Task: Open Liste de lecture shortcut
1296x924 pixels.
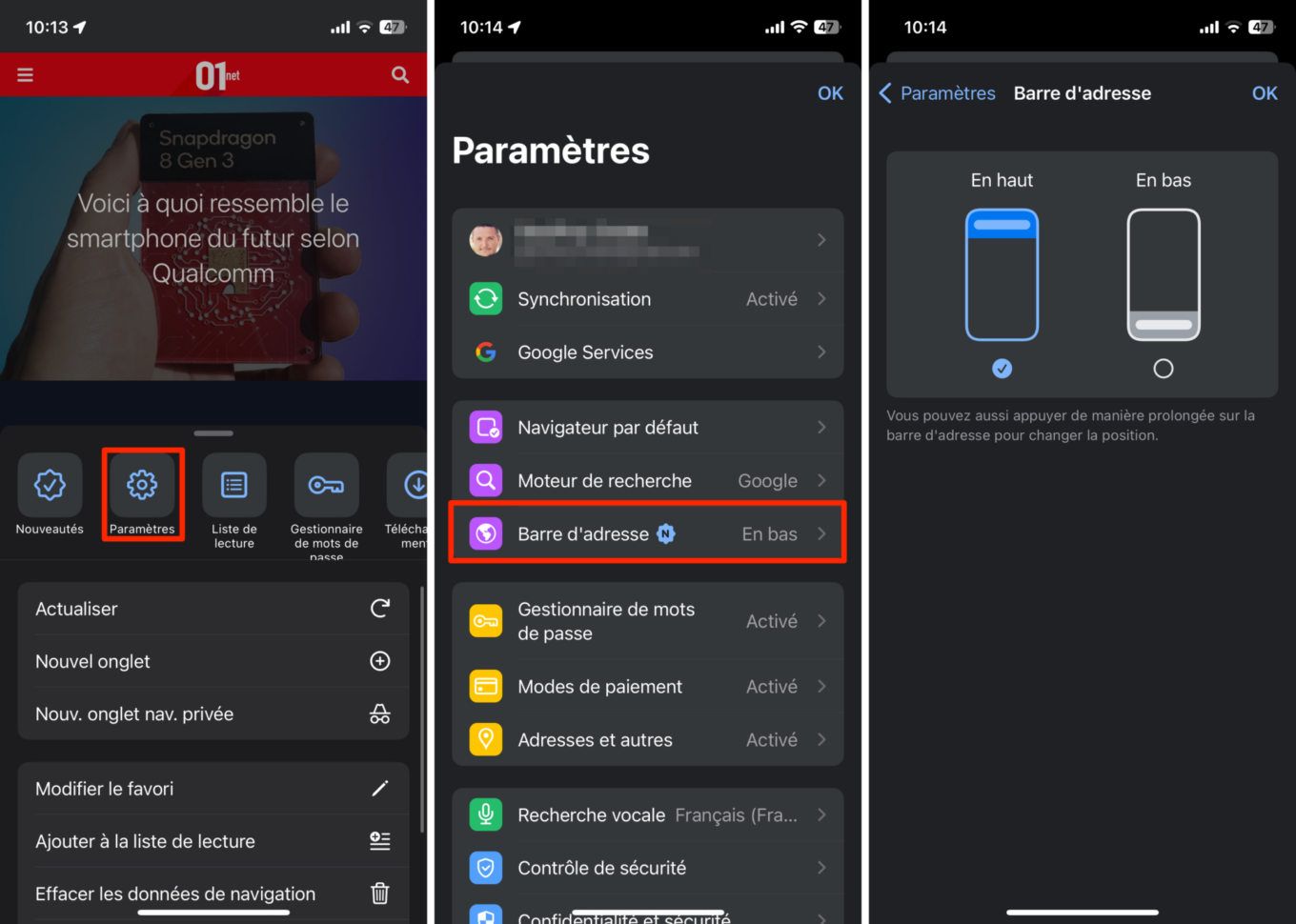Action: click(x=234, y=485)
